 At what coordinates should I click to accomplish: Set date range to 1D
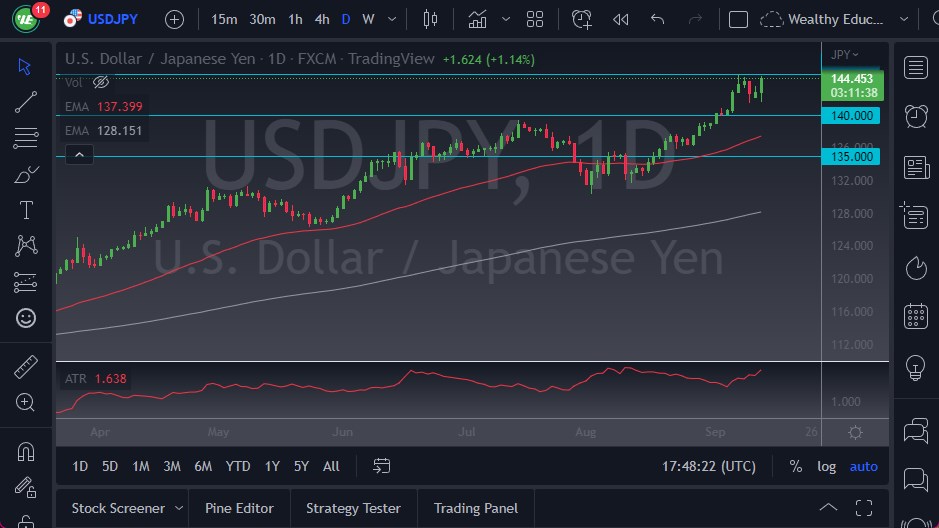coord(80,466)
